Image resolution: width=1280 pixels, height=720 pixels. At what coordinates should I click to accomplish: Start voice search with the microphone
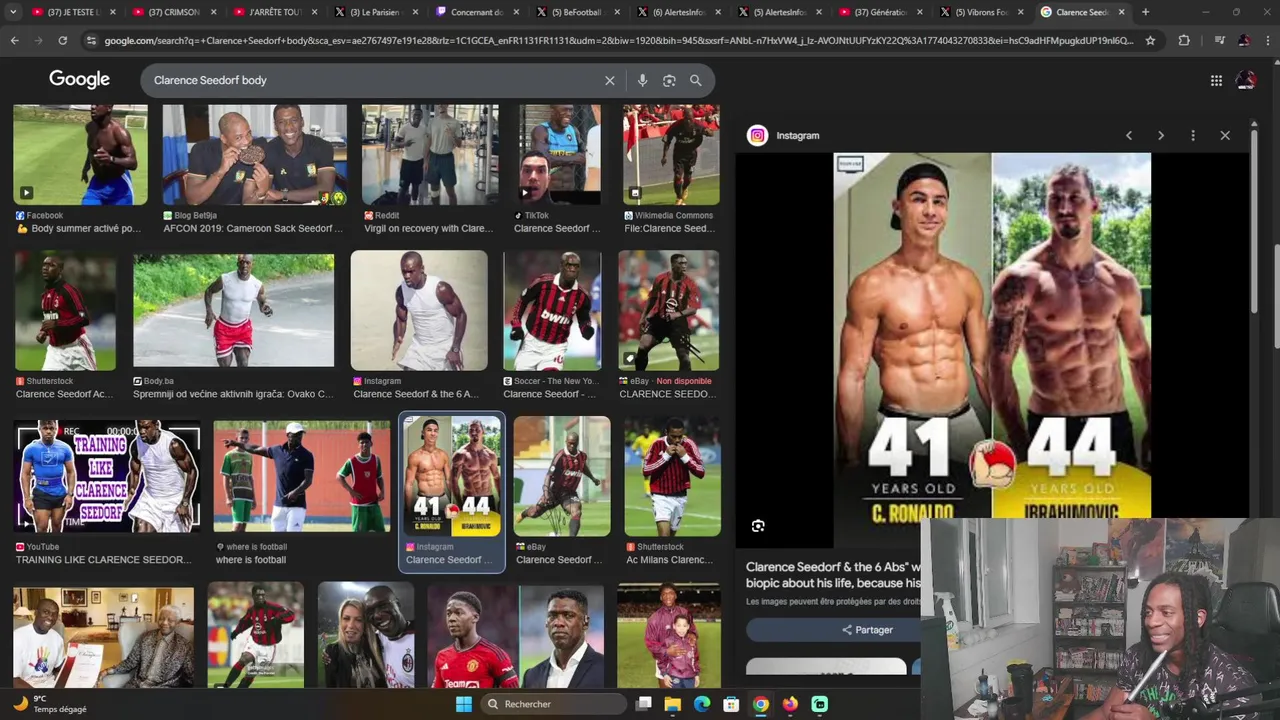[x=642, y=80]
